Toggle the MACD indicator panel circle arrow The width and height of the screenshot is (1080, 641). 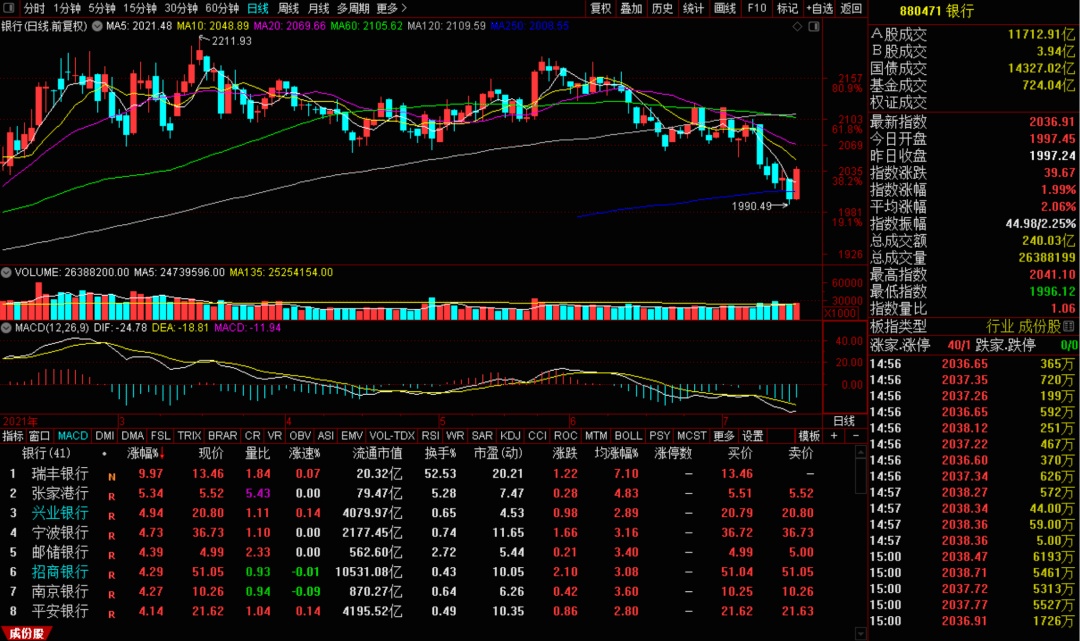[x=6, y=328]
